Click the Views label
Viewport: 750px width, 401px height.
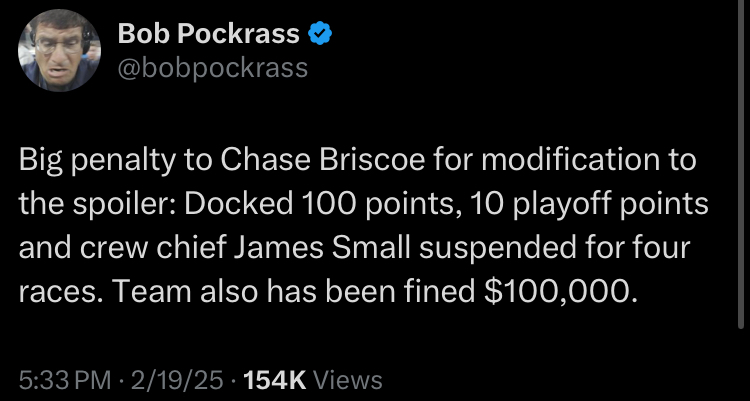(347, 380)
